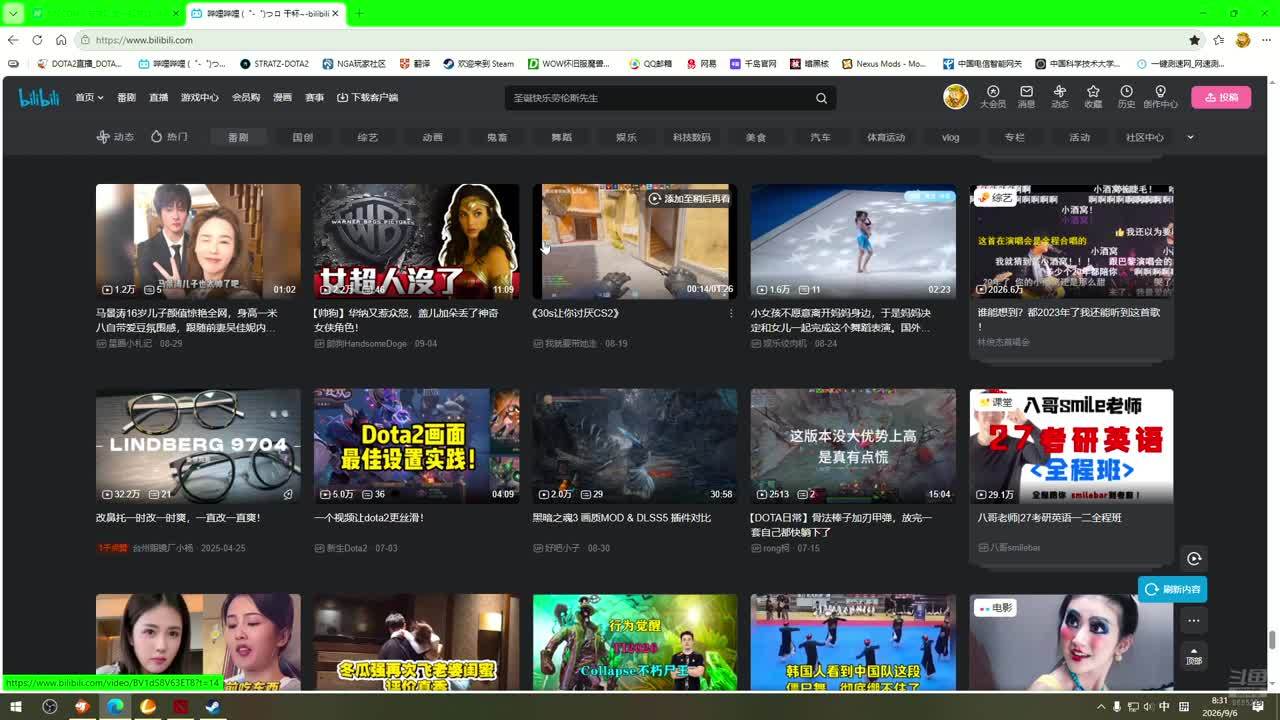Image resolution: width=1280 pixels, height=720 pixels.
Task: Select the 番剧 category tab
Action: pos(238,137)
